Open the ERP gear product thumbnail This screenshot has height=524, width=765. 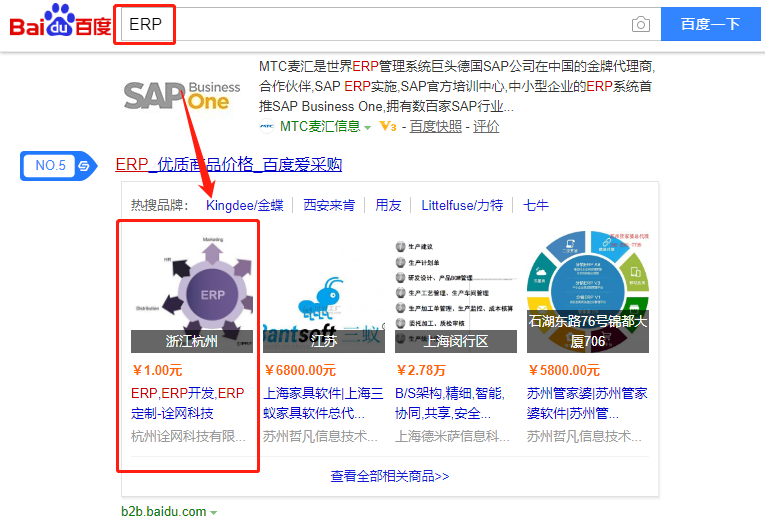coord(192,292)
